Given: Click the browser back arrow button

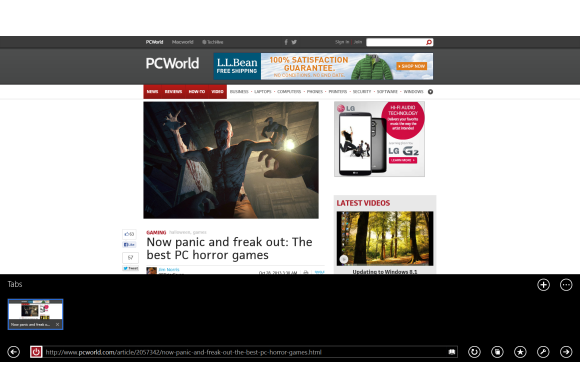Looking at the screenshot, I should click(x=14, y=352).
